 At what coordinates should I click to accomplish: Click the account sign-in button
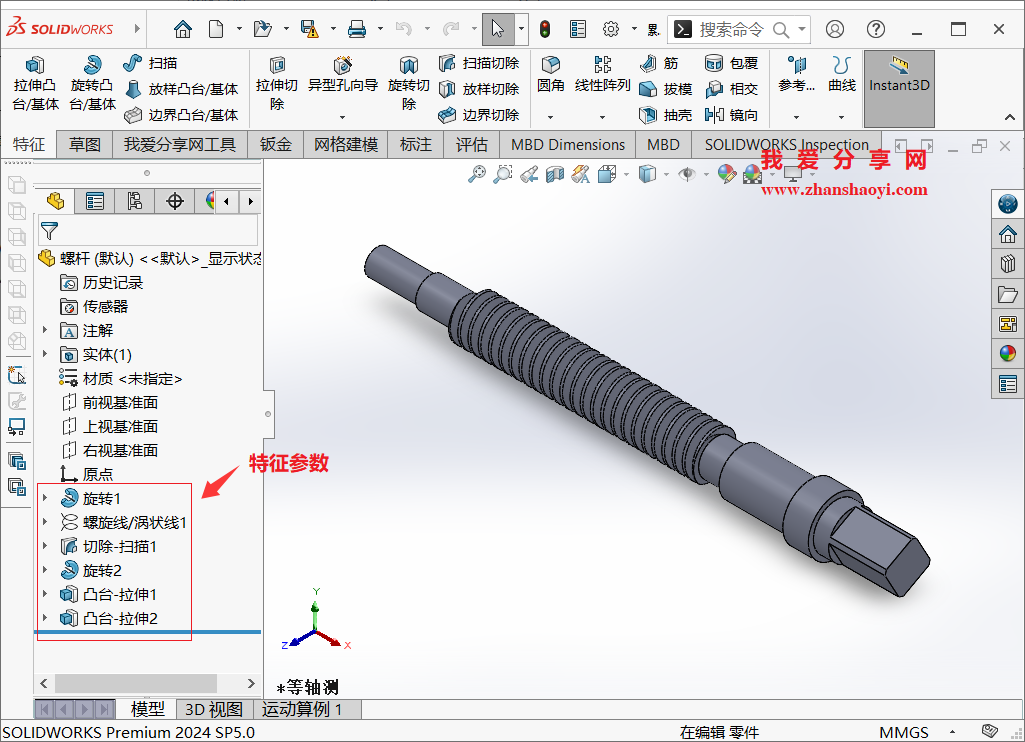(x=835, y=29)
